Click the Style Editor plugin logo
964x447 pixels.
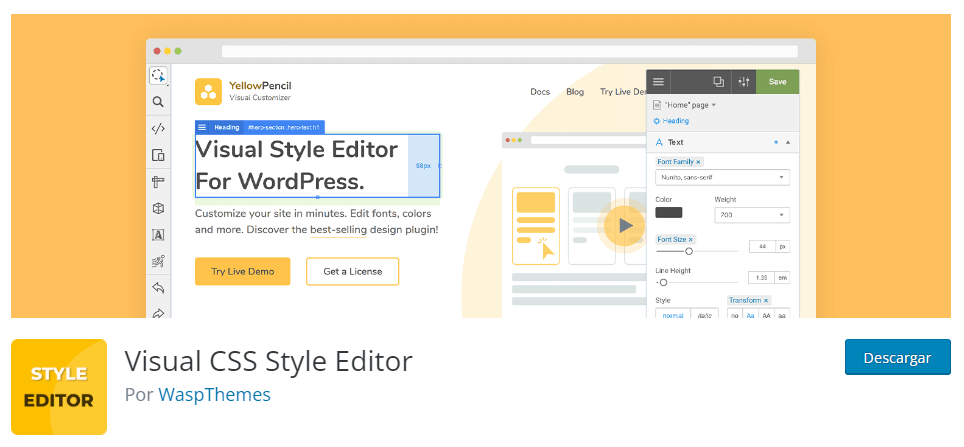tap(59, 387)
